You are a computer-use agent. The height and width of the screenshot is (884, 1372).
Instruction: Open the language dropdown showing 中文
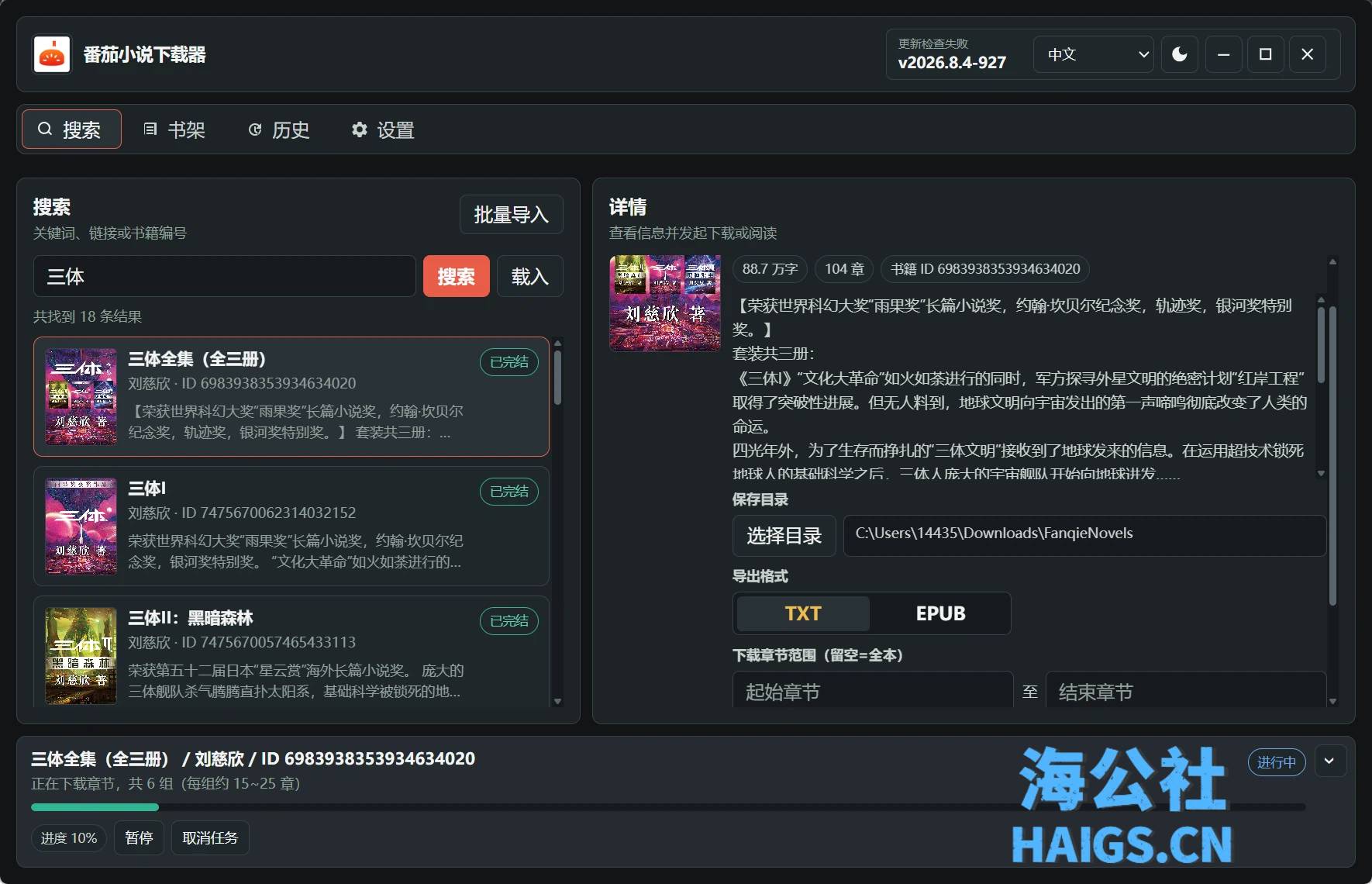(1093, 54)
